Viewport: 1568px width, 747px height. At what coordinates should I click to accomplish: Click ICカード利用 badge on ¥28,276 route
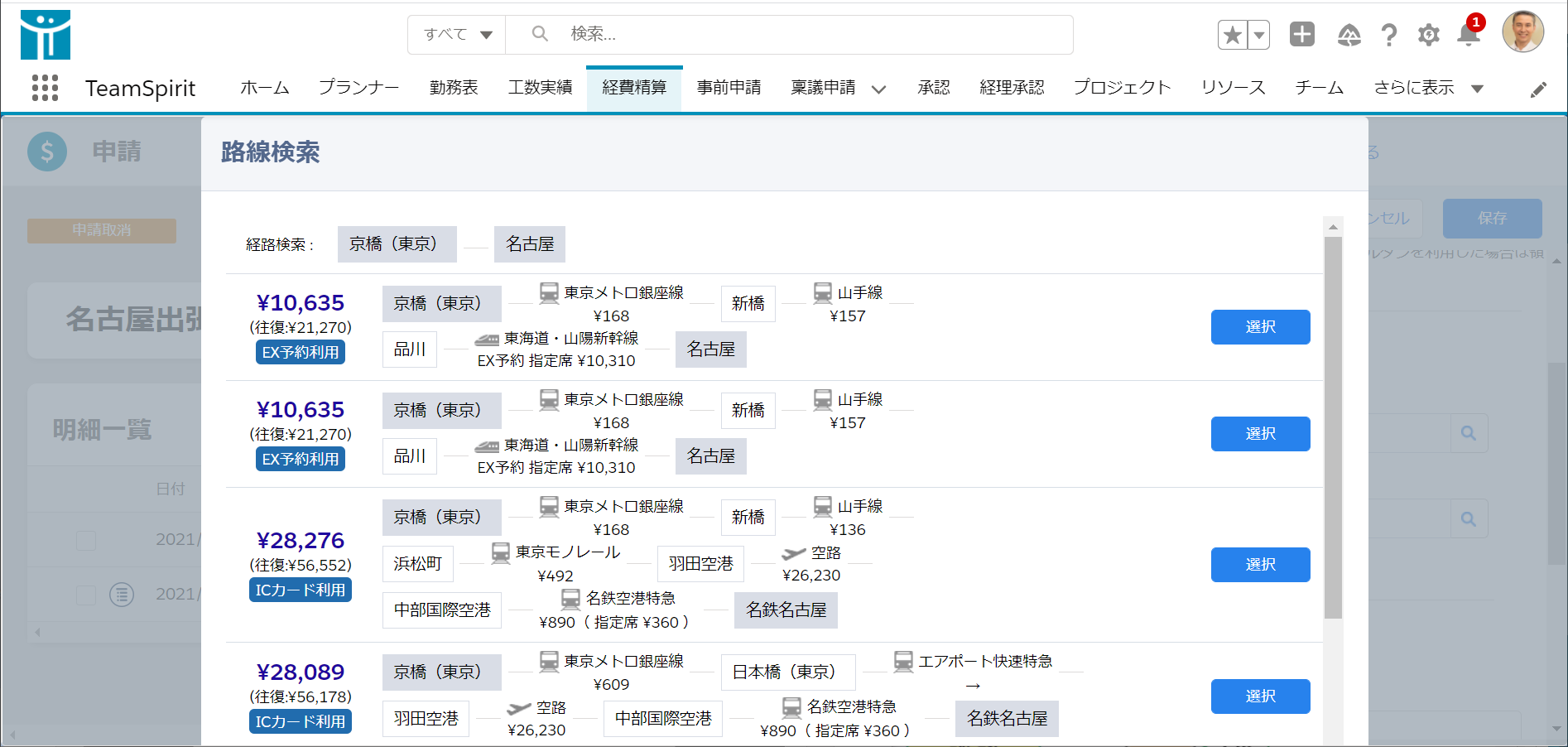click(301, 590)
